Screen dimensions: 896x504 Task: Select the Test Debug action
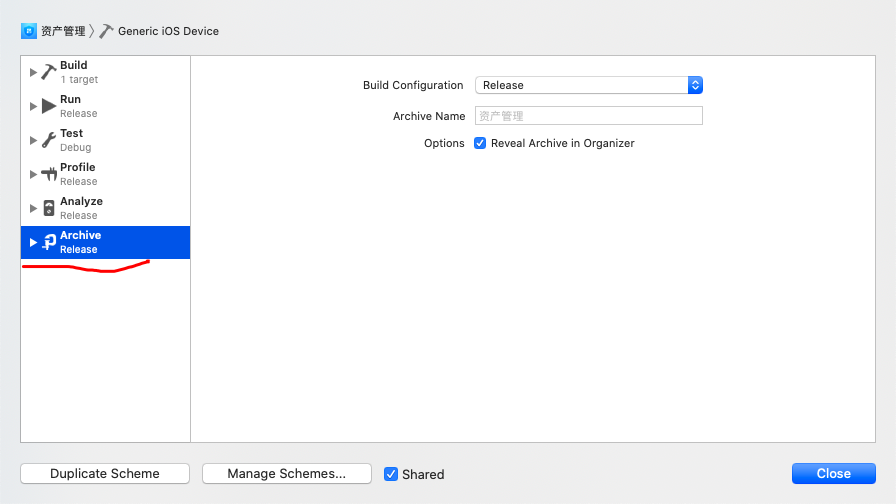click(106, 140)
